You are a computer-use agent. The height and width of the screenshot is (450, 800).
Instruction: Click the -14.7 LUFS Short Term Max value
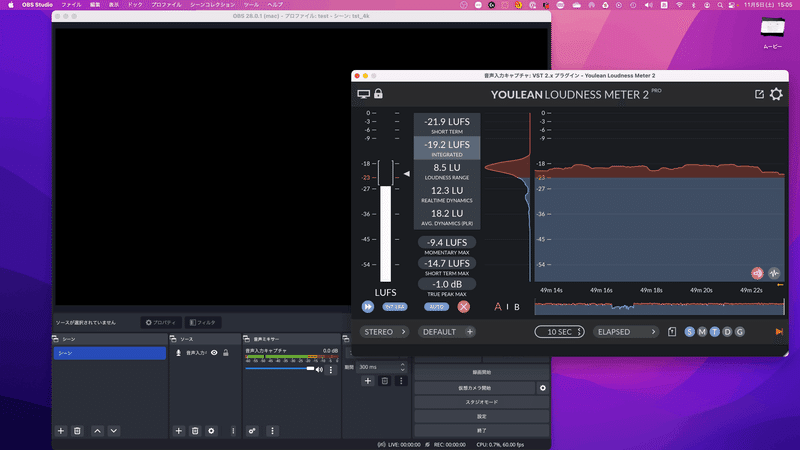(447, 263)
